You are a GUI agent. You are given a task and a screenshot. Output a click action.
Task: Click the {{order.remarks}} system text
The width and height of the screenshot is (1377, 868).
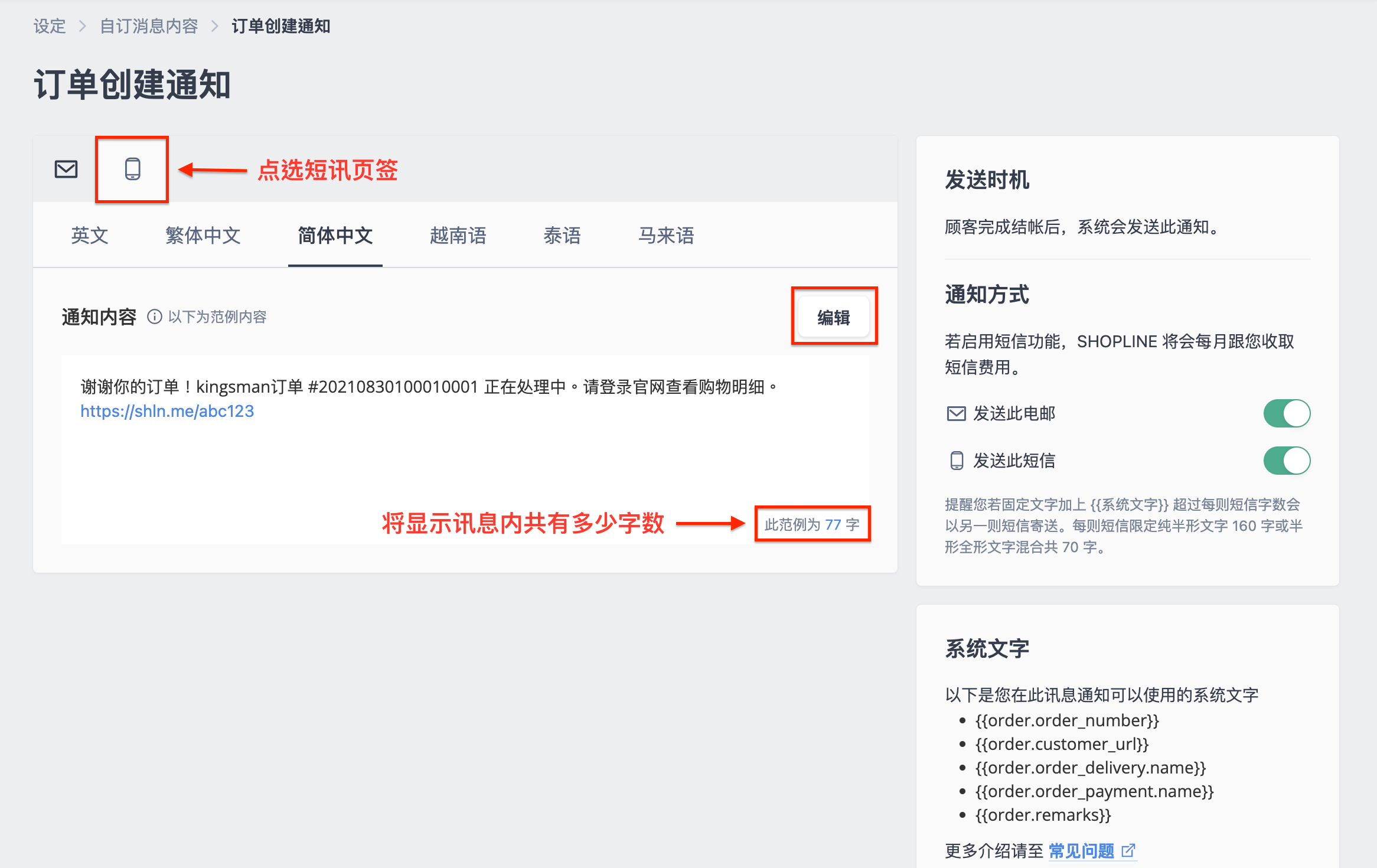coord(1043,815)
